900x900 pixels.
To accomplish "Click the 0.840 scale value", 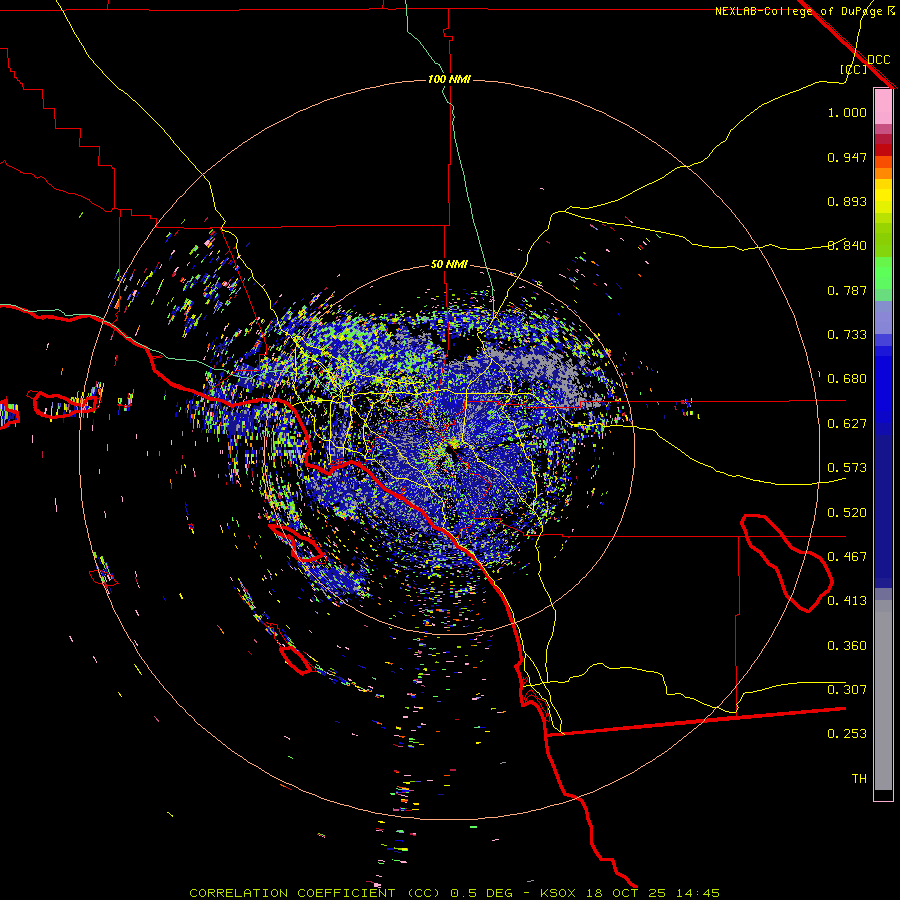I will [847, 246].
